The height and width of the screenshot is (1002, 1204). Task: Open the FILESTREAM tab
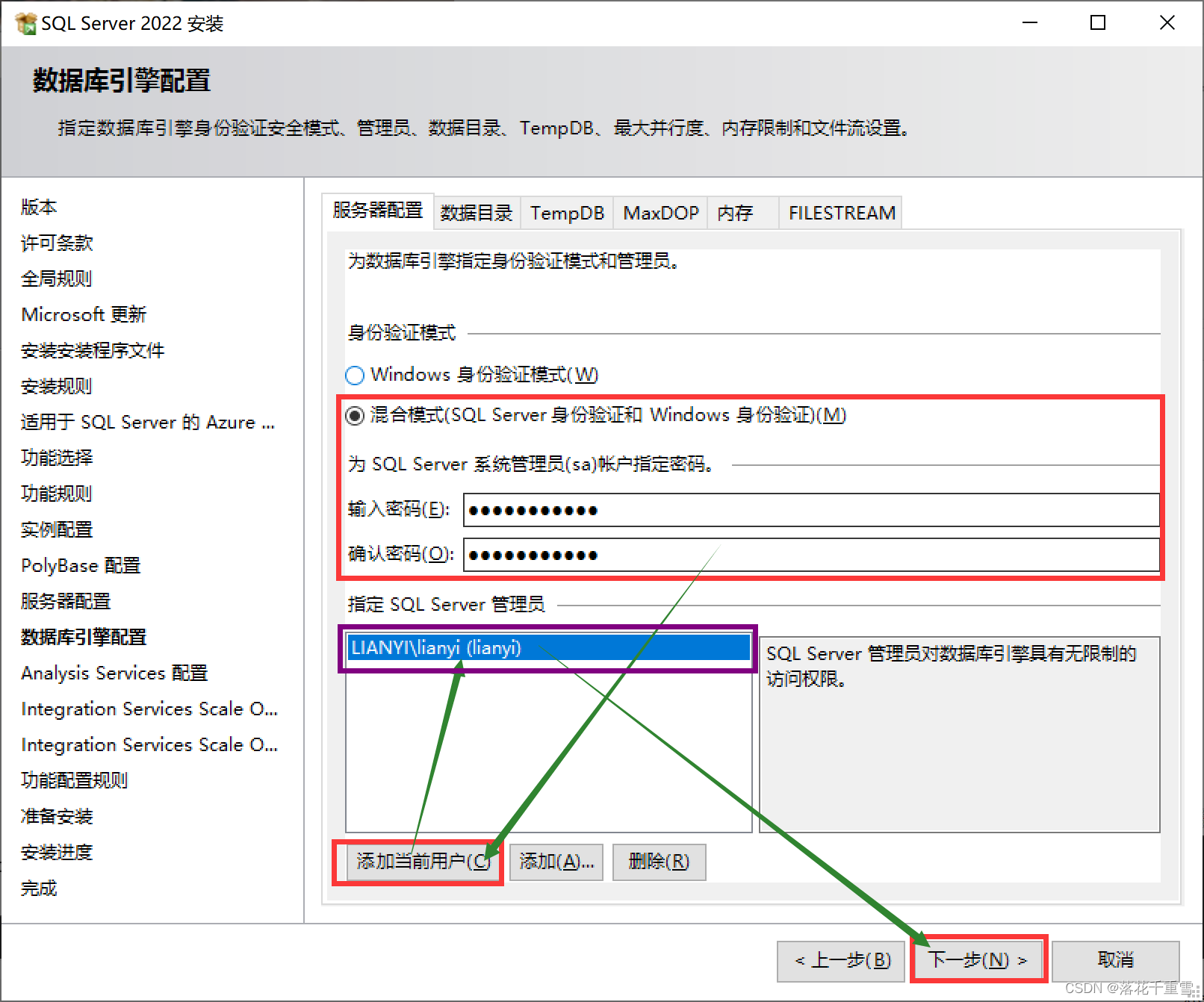pos(841,213)
